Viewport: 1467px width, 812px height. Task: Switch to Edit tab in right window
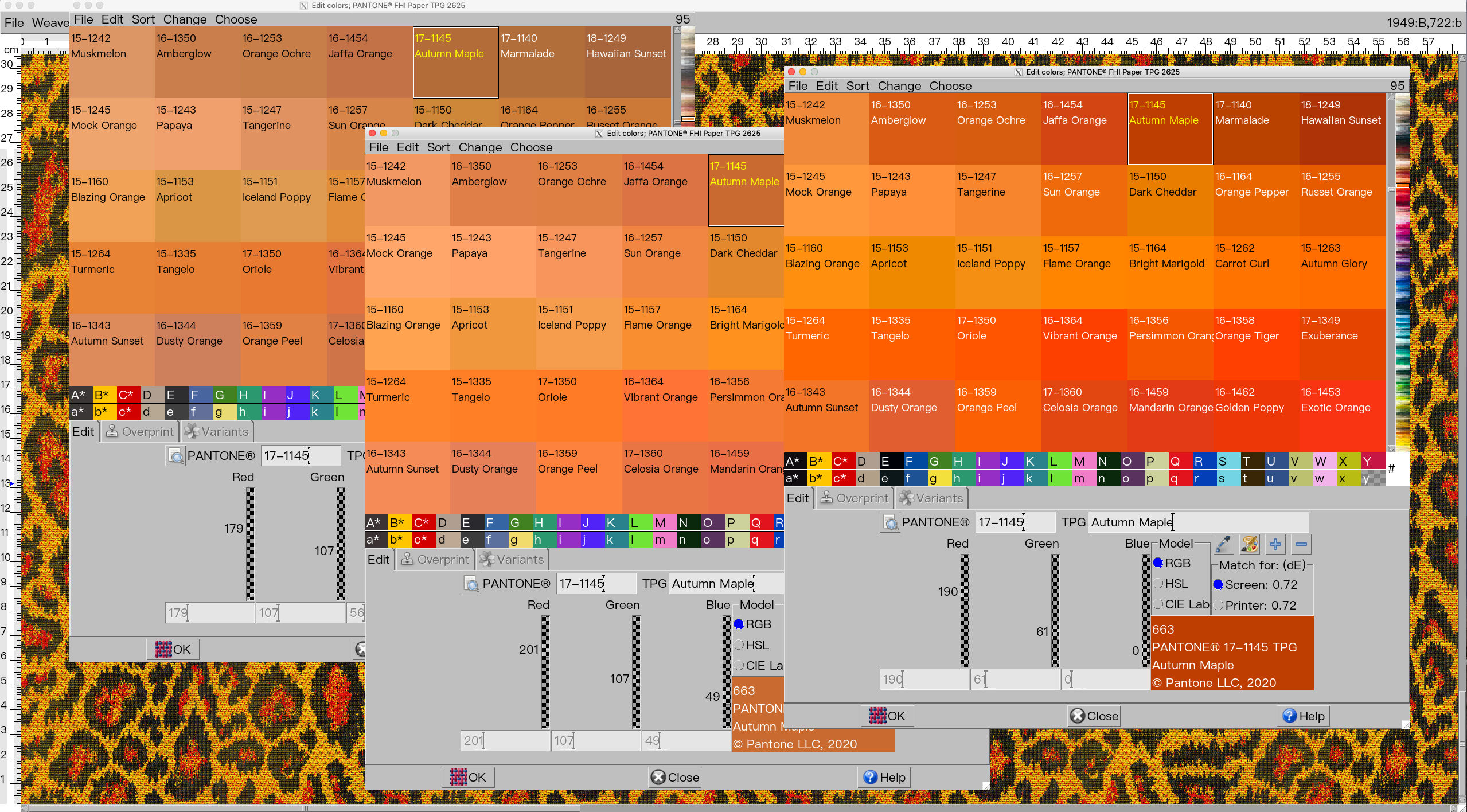[x=798, y=498]
